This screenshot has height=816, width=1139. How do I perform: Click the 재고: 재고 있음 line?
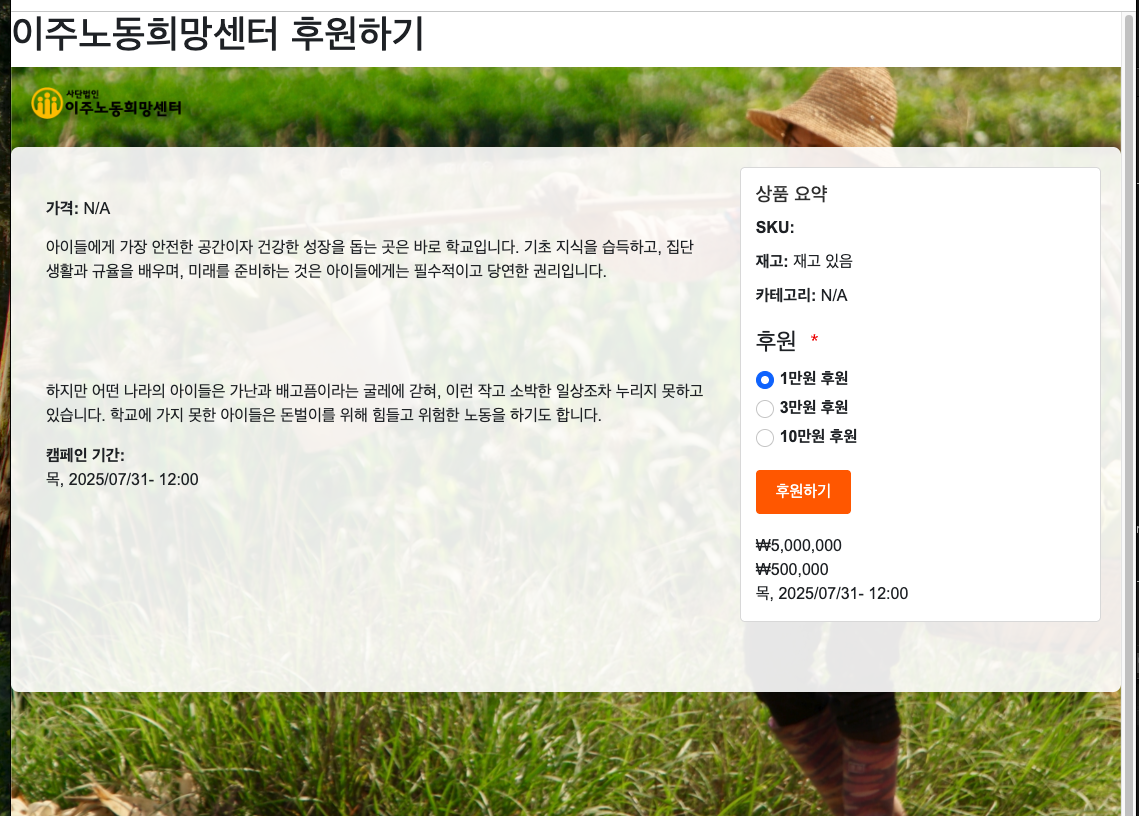pos(804,262)
